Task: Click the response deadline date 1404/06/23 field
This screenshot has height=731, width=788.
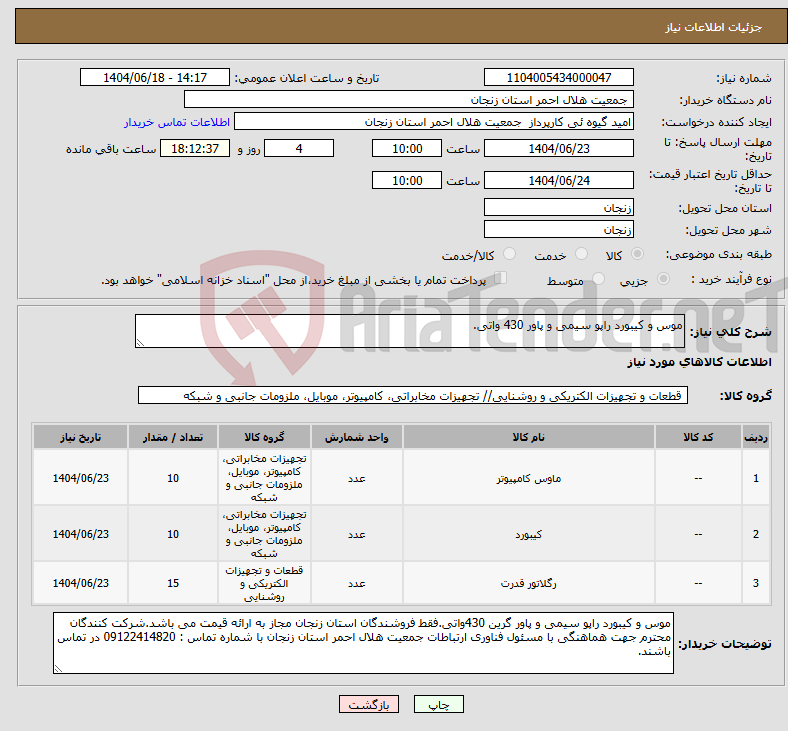Action: point(558,148)
